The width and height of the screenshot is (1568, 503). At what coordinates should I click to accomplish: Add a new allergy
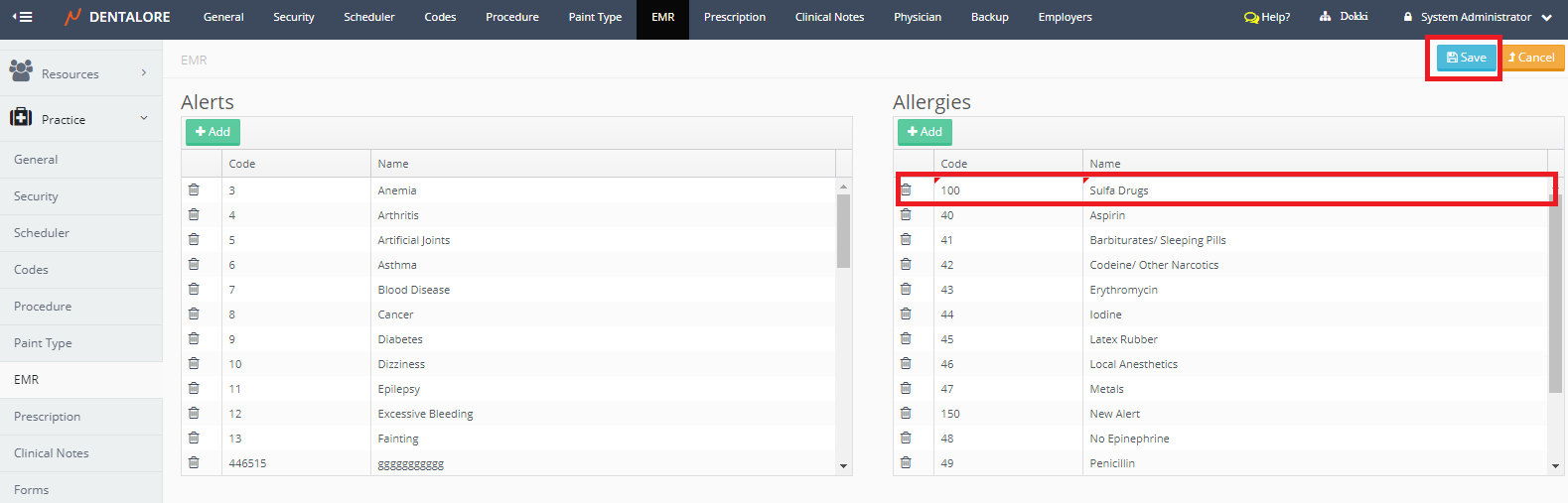click(x=925, y=132)
